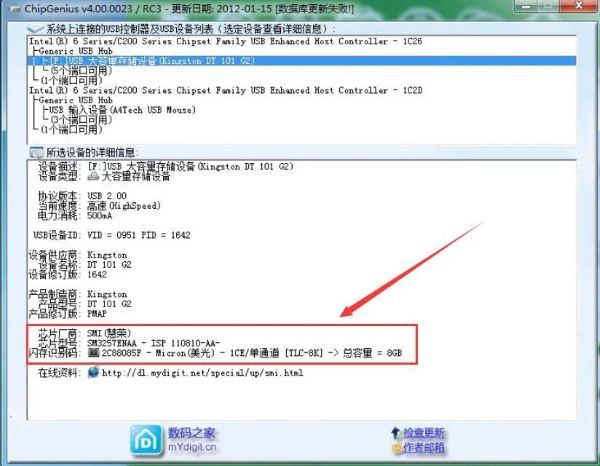Click the mYdigit.cn house logo icon
The width and height of the screenshot is (600, 466).
tap(146, 439)
